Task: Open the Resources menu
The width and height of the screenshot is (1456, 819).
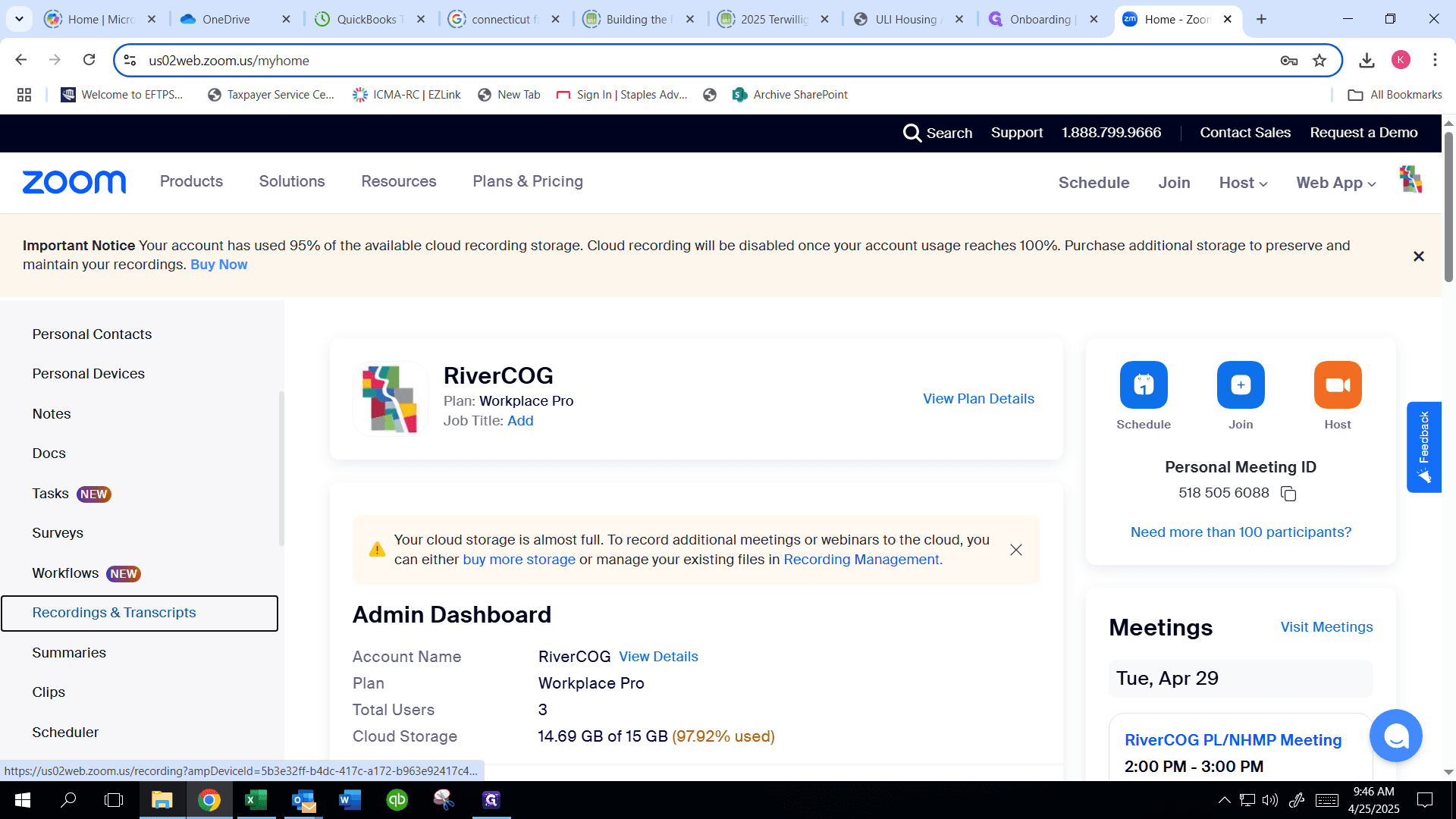Action: [399, 181]
